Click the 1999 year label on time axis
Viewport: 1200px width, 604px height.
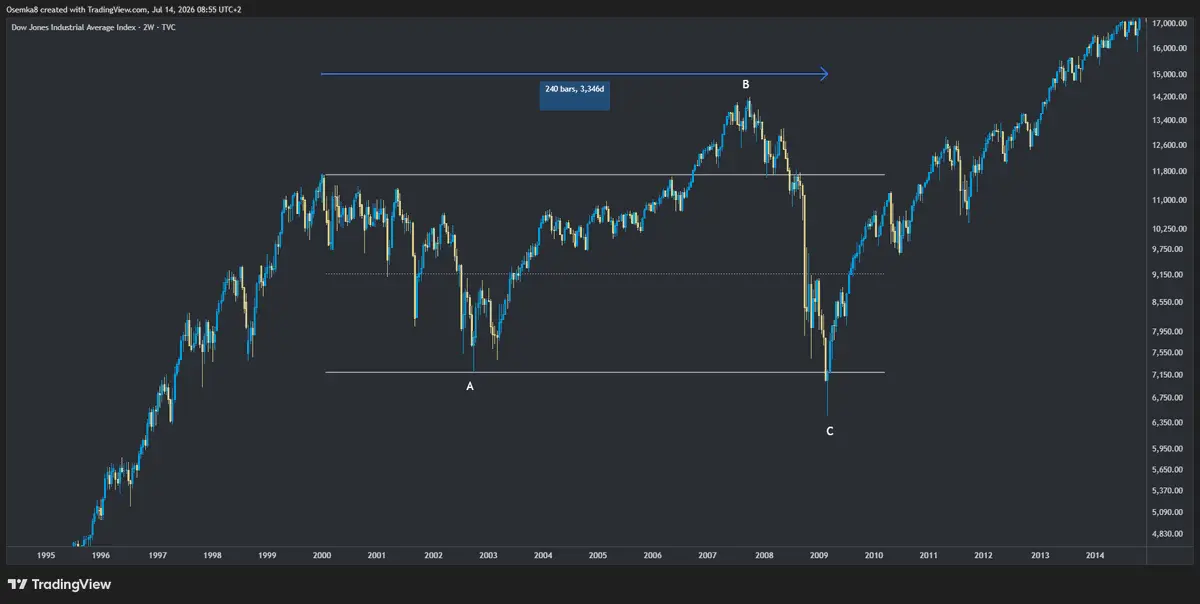pos(267,555)
